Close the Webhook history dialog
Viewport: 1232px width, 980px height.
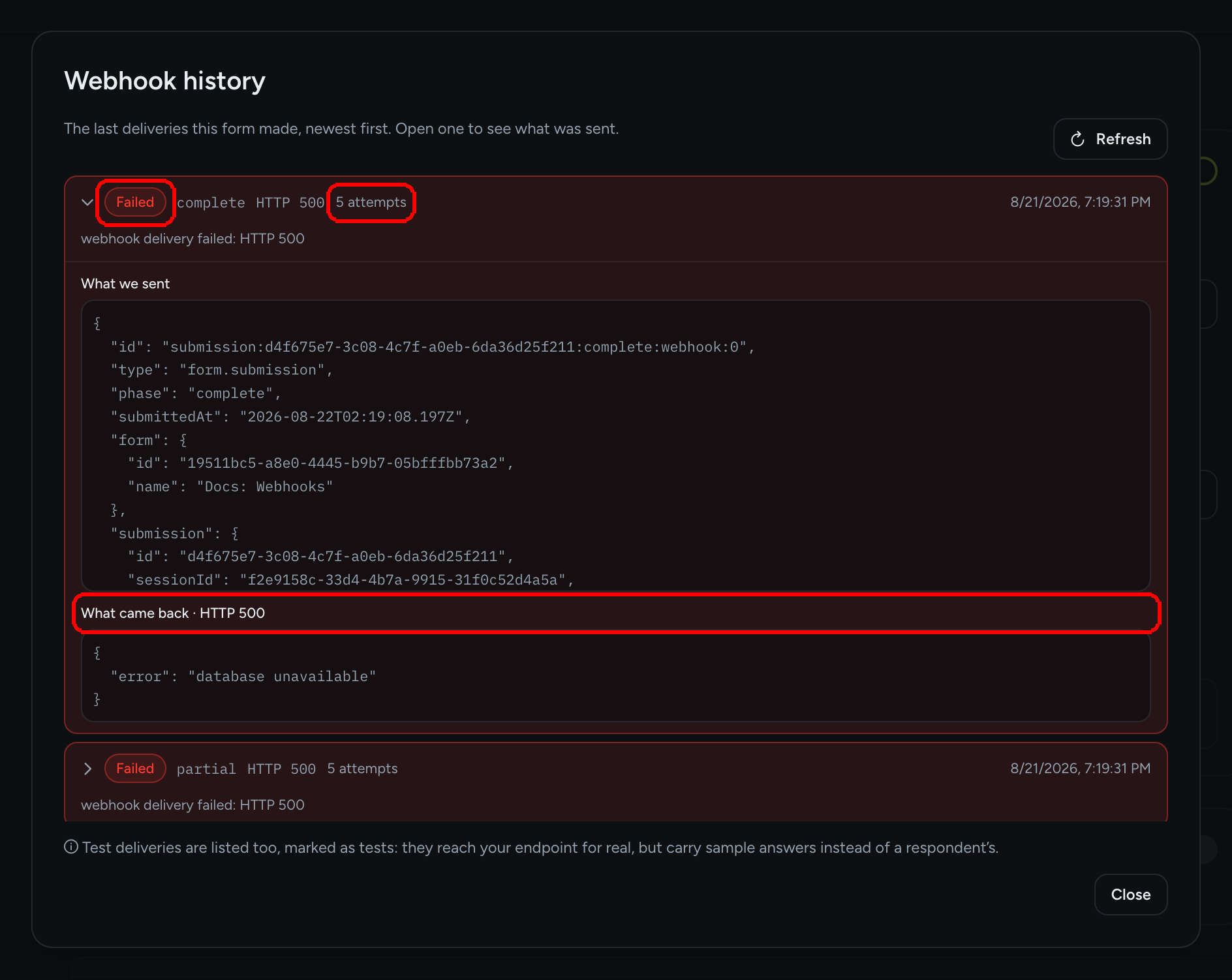[x=1130, y=895]
